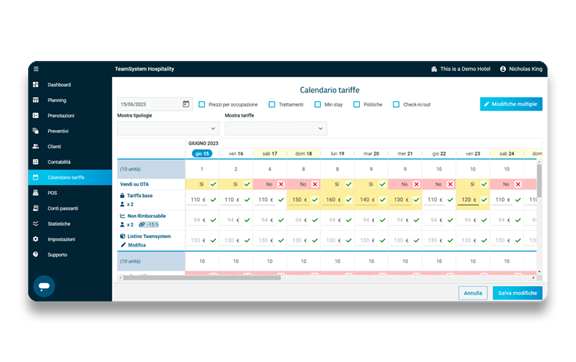The height and width of the screenshot is (362, 576).
Task: Open the Mostra tipologie dropdown
Action: click(x=168, y=129)
